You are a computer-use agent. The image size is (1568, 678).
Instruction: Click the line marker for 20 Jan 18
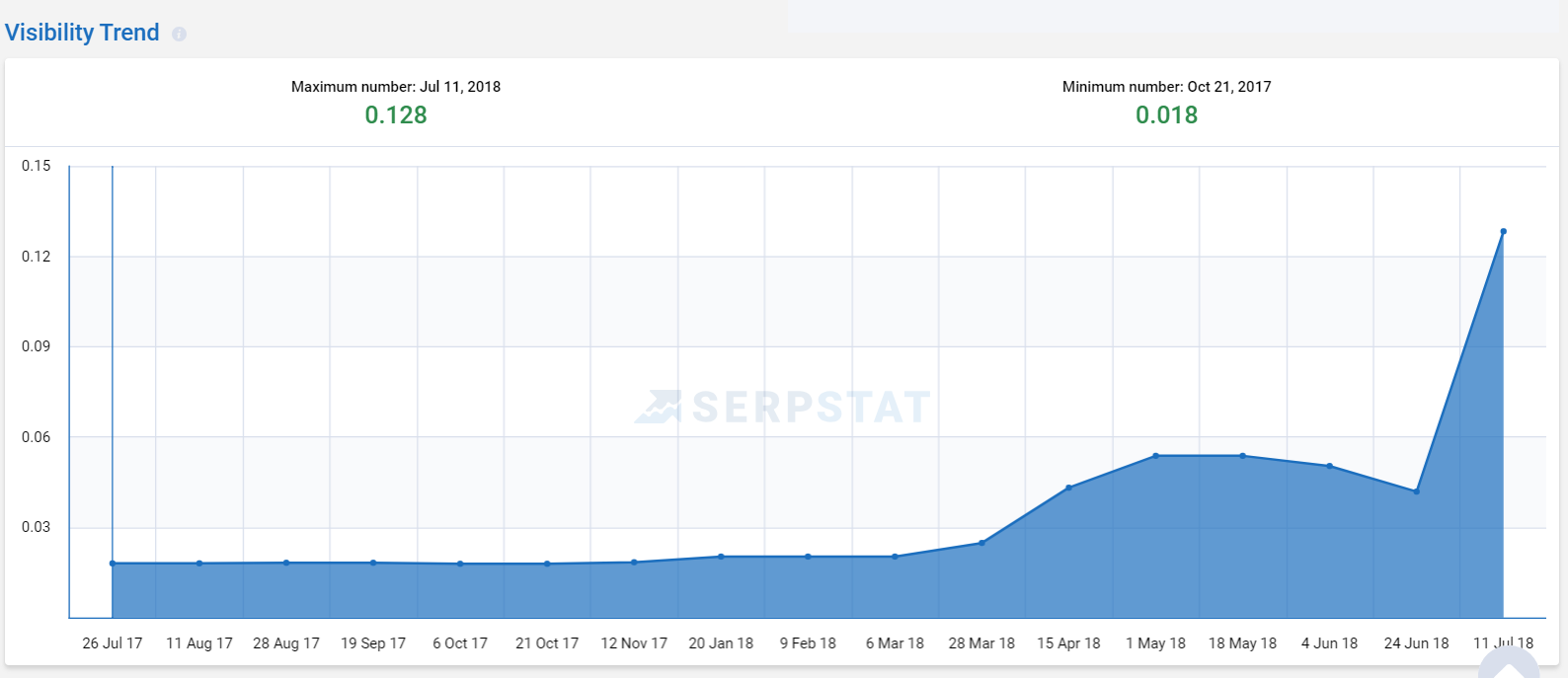[x=721, y=557]
